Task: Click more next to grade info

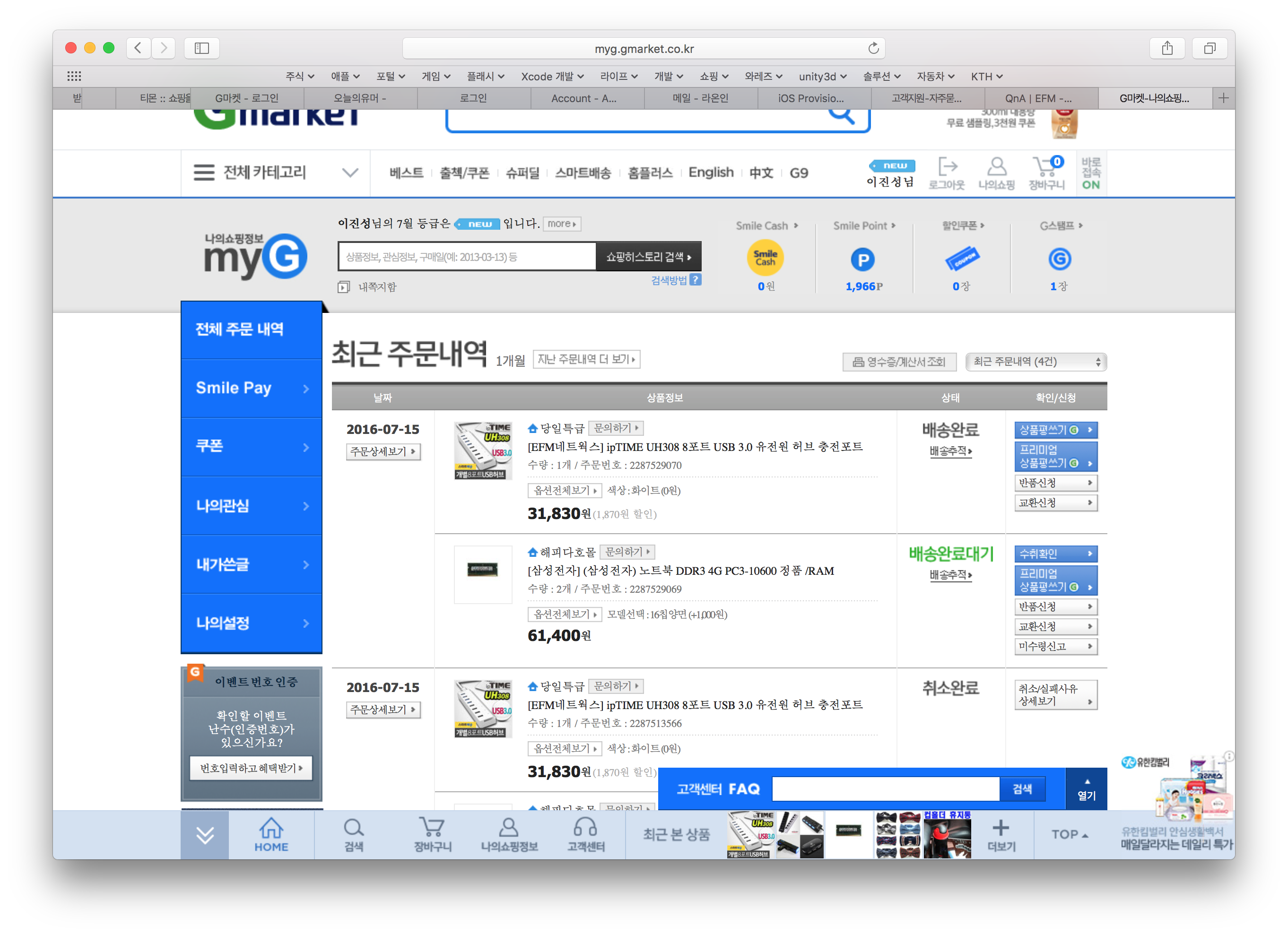Action: pos(562,224)
